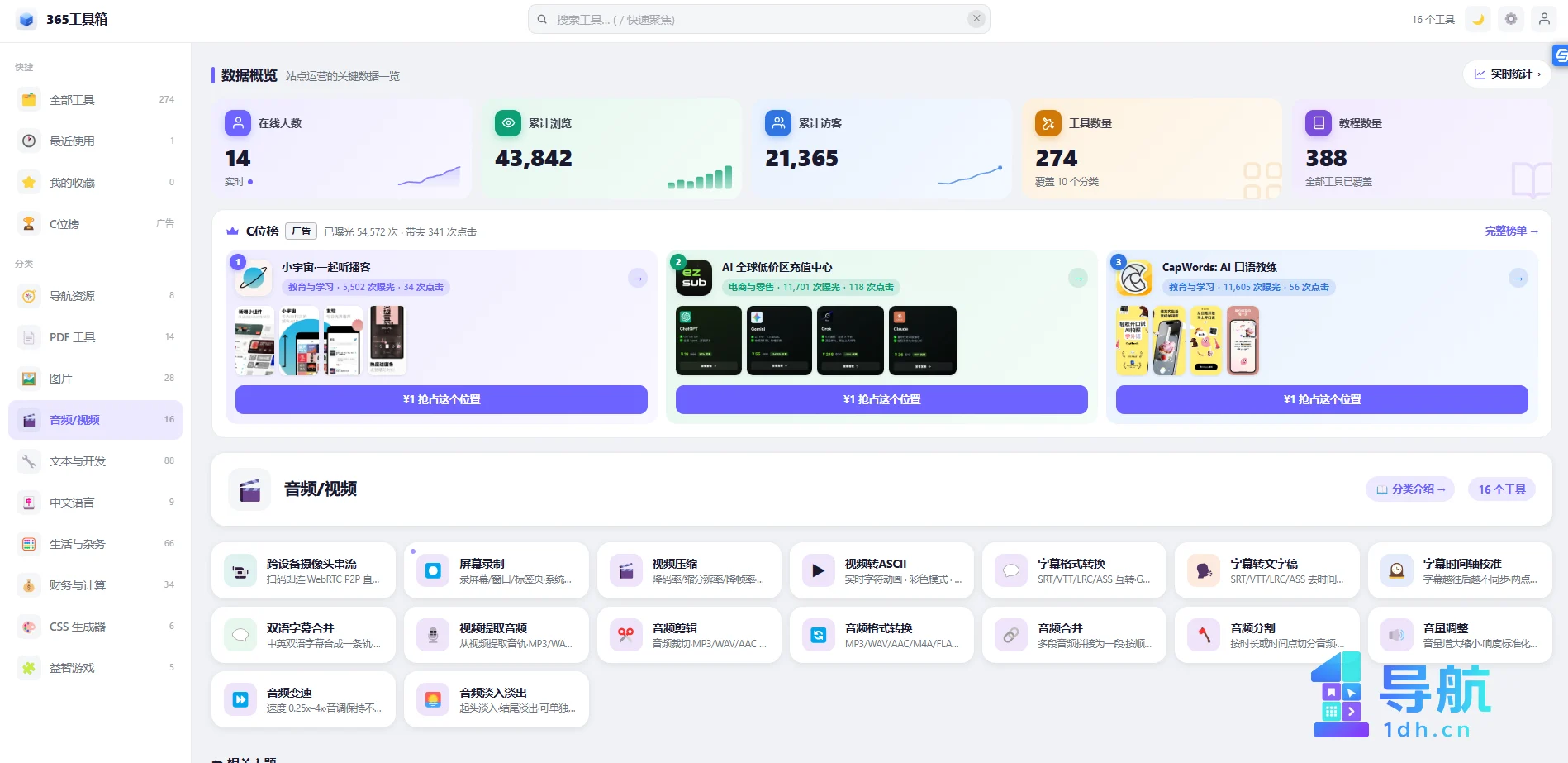Click the arrow on AI 全球低价区充值中心 card

coord(1078,278)
